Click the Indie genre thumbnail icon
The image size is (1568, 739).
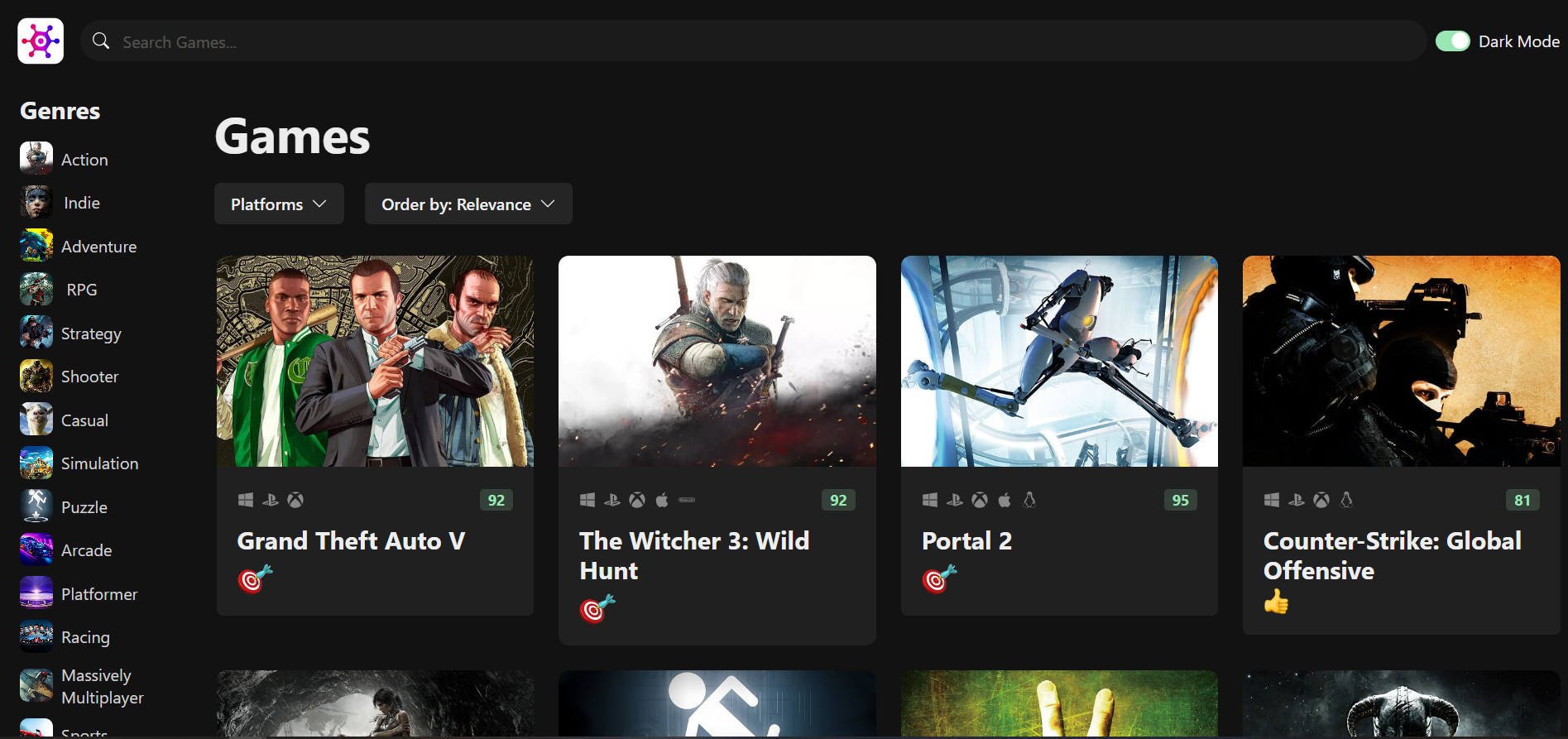click(x=36, y=203)
